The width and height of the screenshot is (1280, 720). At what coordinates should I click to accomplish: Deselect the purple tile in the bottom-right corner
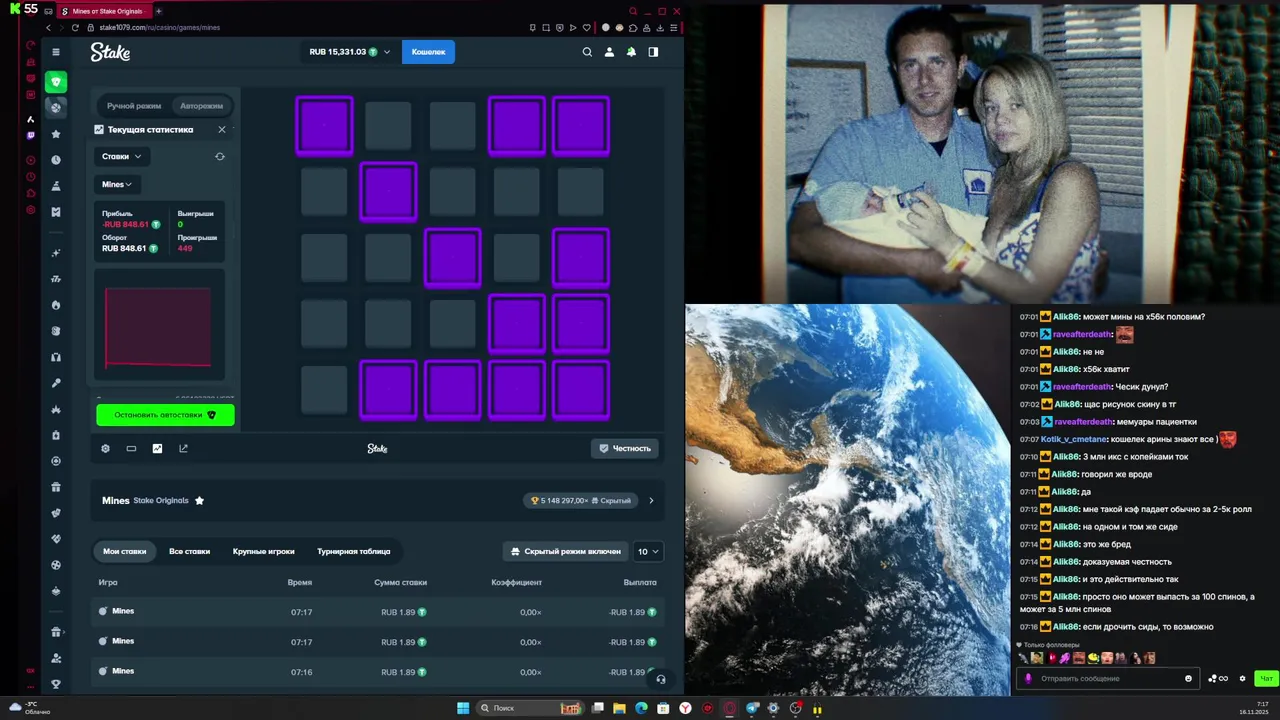(x=581, y=390)
